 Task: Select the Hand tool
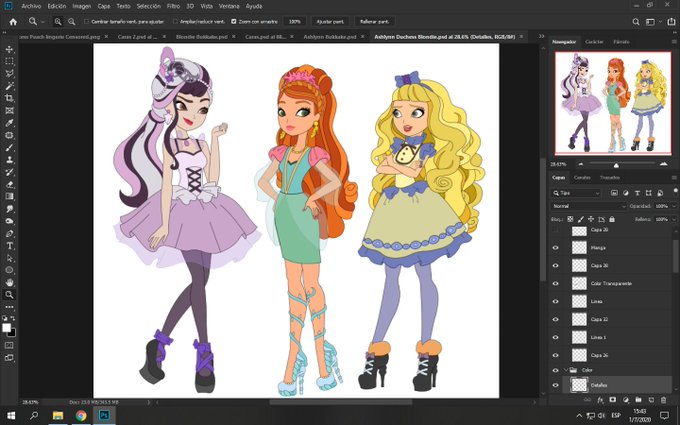click(x=9, y=282)
